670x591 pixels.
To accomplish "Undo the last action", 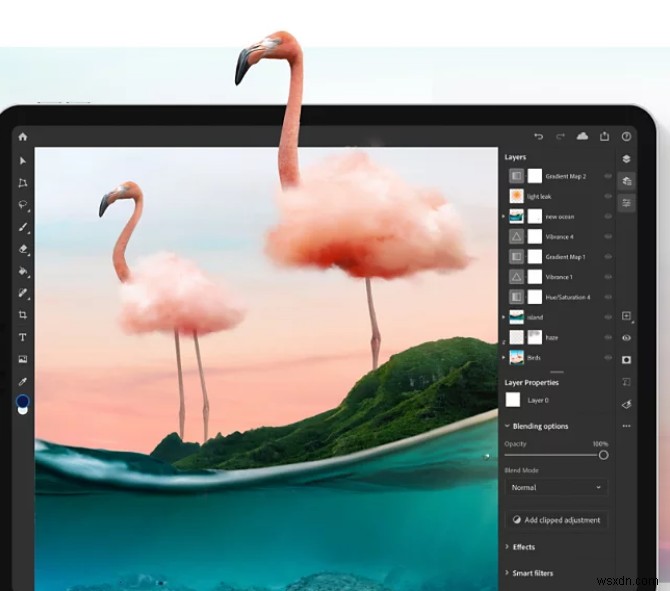I will pyautogui.click(x=538, y=136).
